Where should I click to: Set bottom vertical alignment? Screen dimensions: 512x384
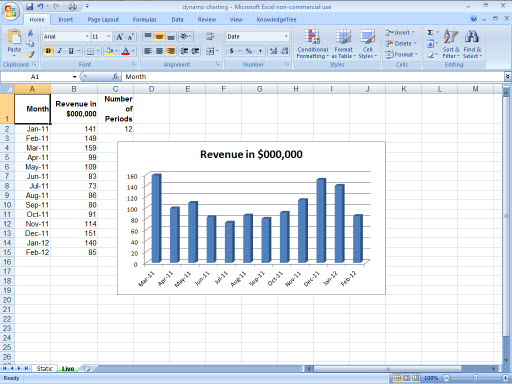point(171,36)
